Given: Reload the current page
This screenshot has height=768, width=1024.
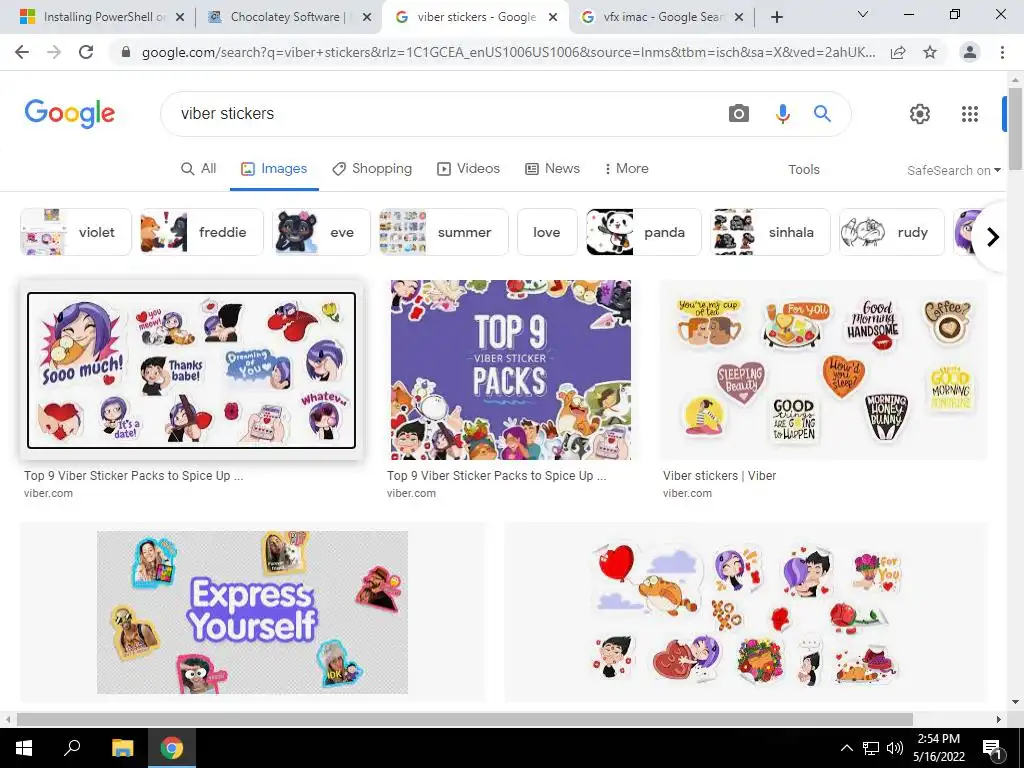Looking at the screenshot, I should pyautogui.click(x=86, y=52).
